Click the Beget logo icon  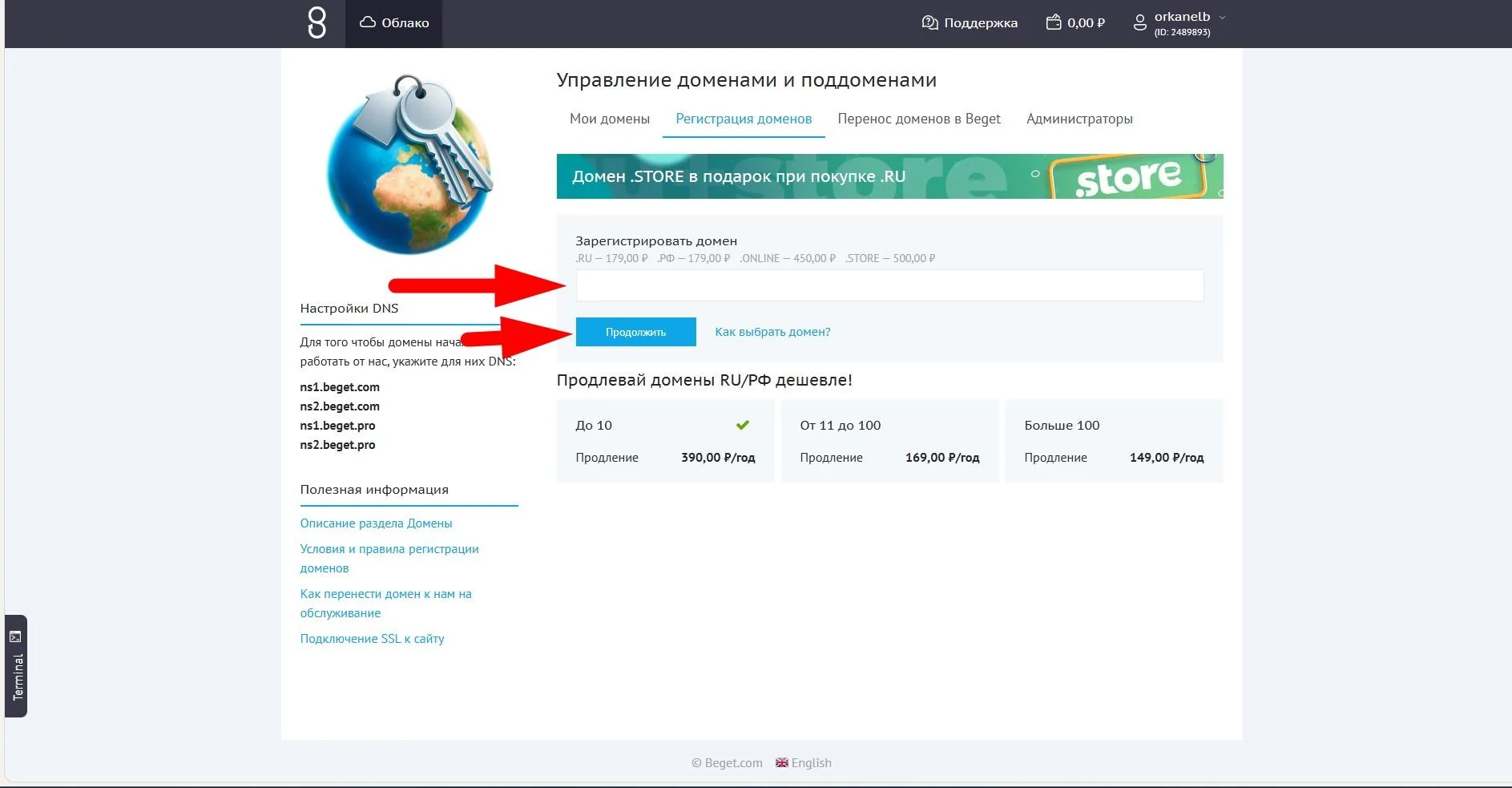(316, 23)
